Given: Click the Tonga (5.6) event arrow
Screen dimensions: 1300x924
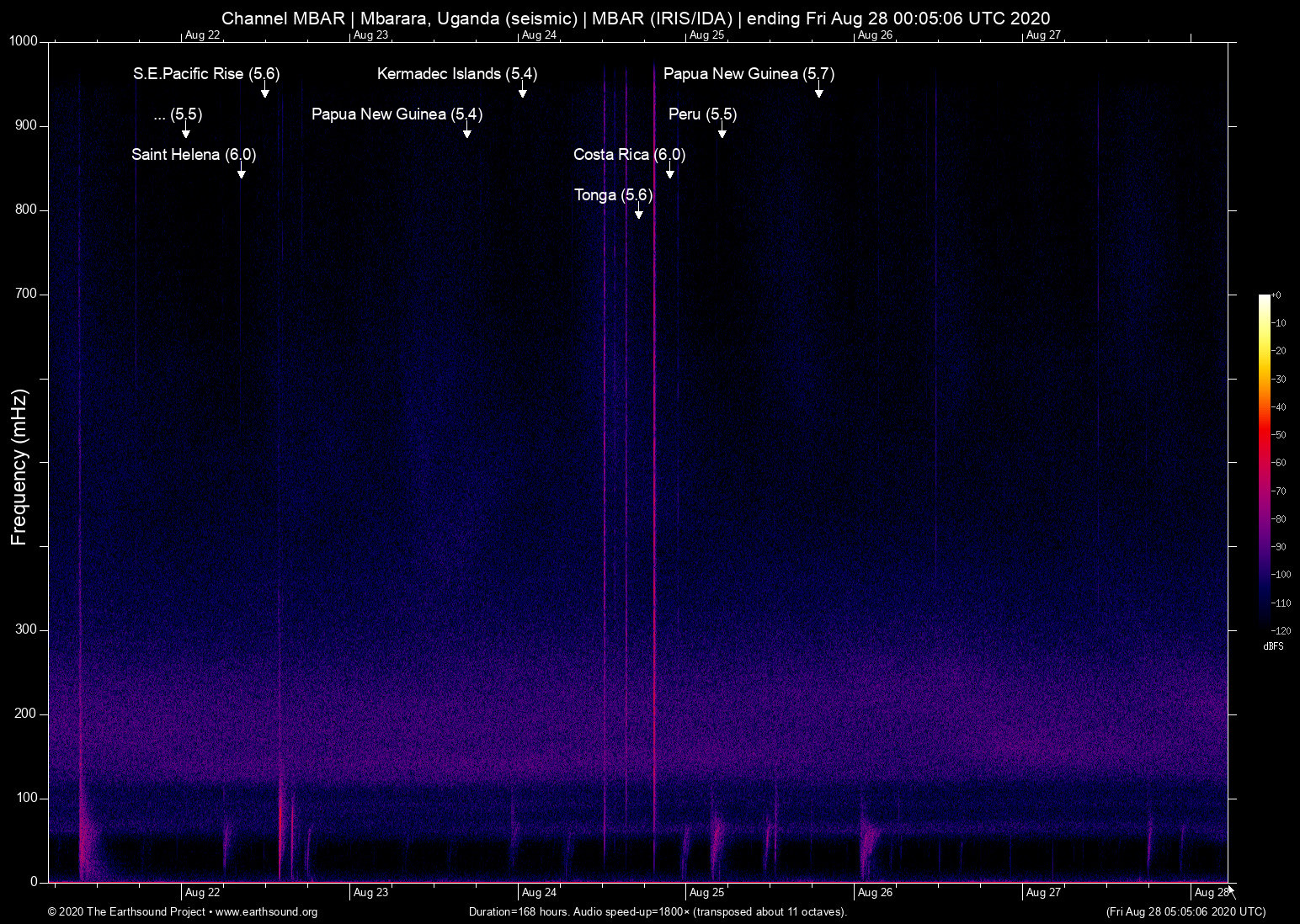Looking at the screenshot, I should point(638,212).
